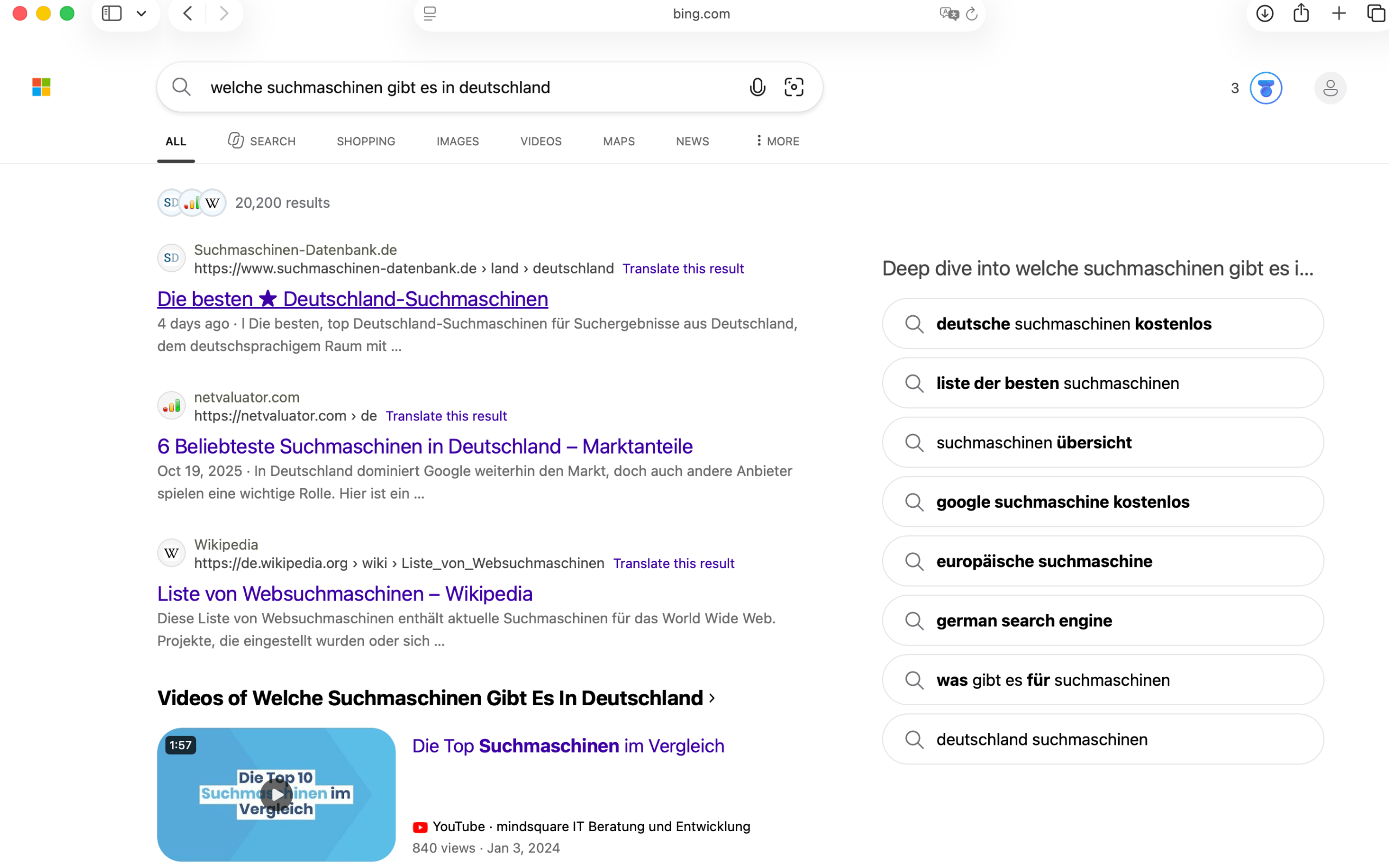The width and height of the screenshot is (1389, 868).
Task: Click the Microsoft logo icon
Action: [41, 87]
